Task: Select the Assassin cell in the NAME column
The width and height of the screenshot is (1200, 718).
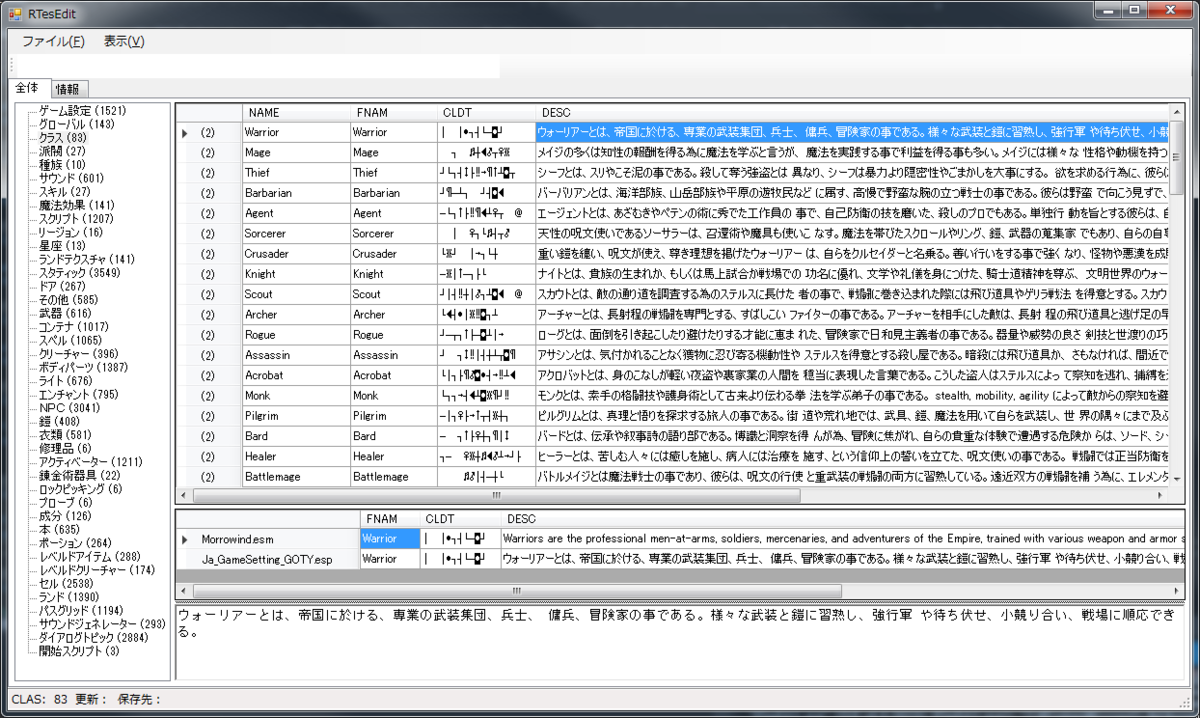Action: click(296, 355)
